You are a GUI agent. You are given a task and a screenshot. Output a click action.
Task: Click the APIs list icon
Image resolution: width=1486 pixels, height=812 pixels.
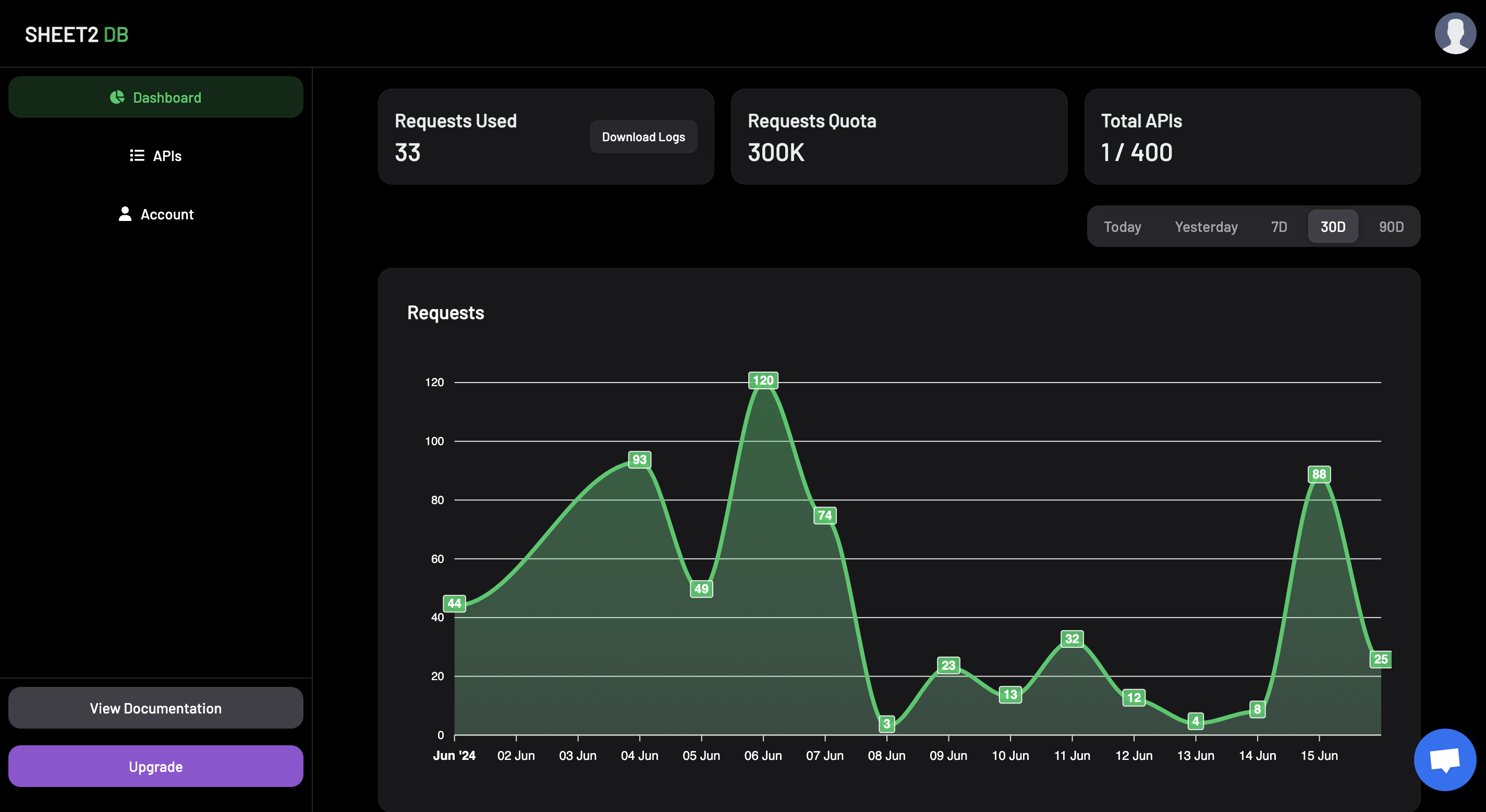(x=137, y=156)
